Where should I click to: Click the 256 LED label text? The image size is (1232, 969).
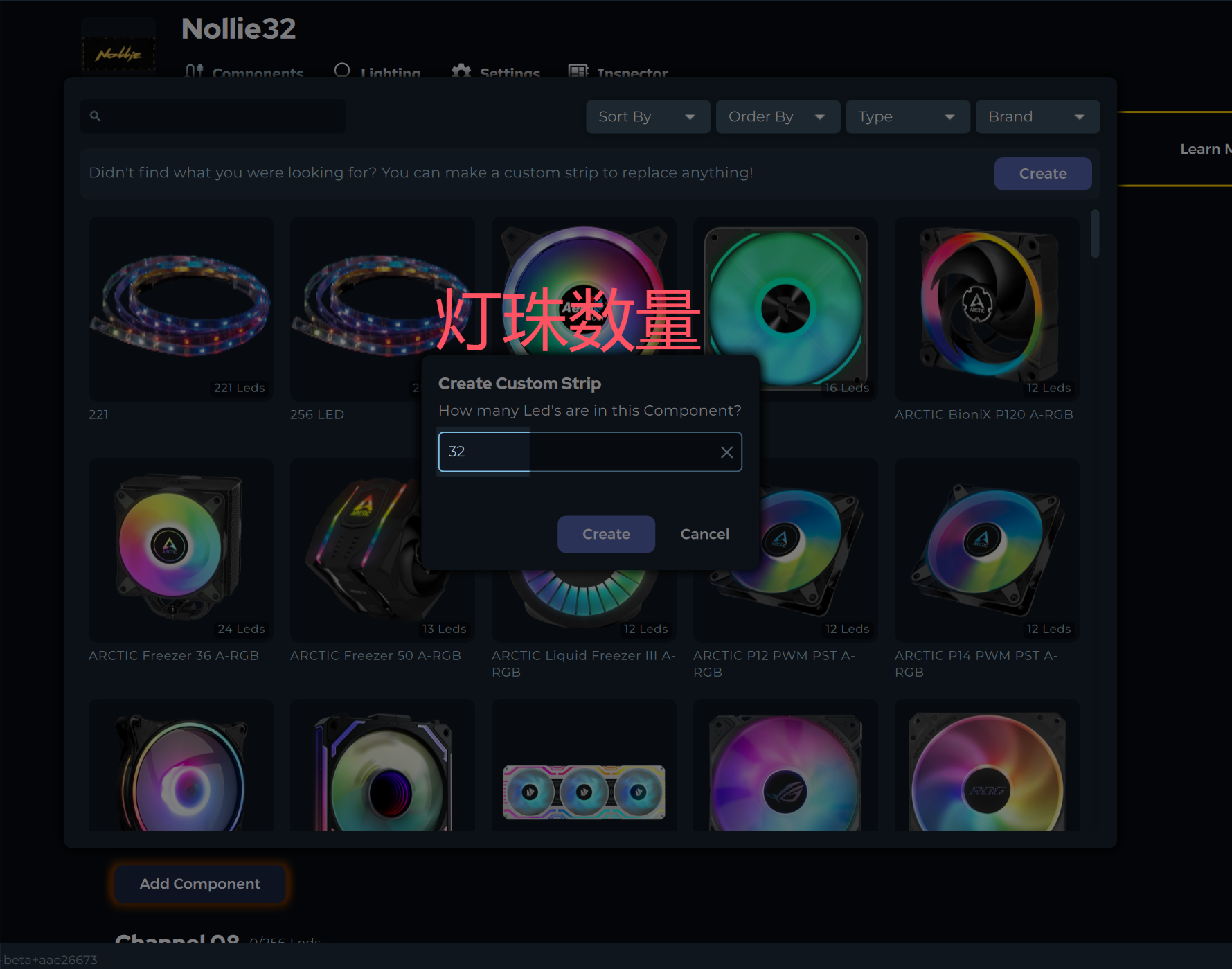coord(317,414)
